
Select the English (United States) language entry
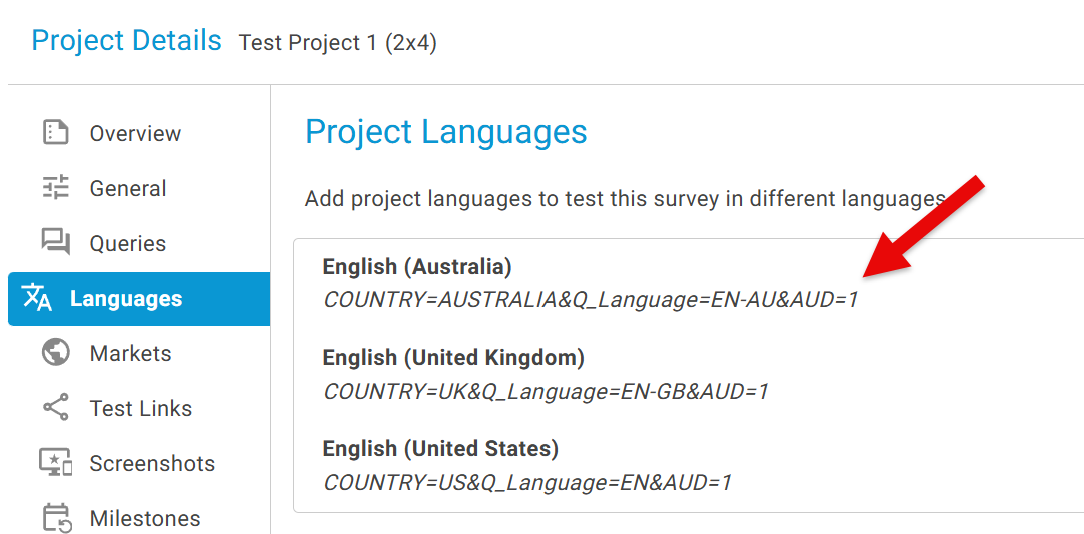(440, 448)
